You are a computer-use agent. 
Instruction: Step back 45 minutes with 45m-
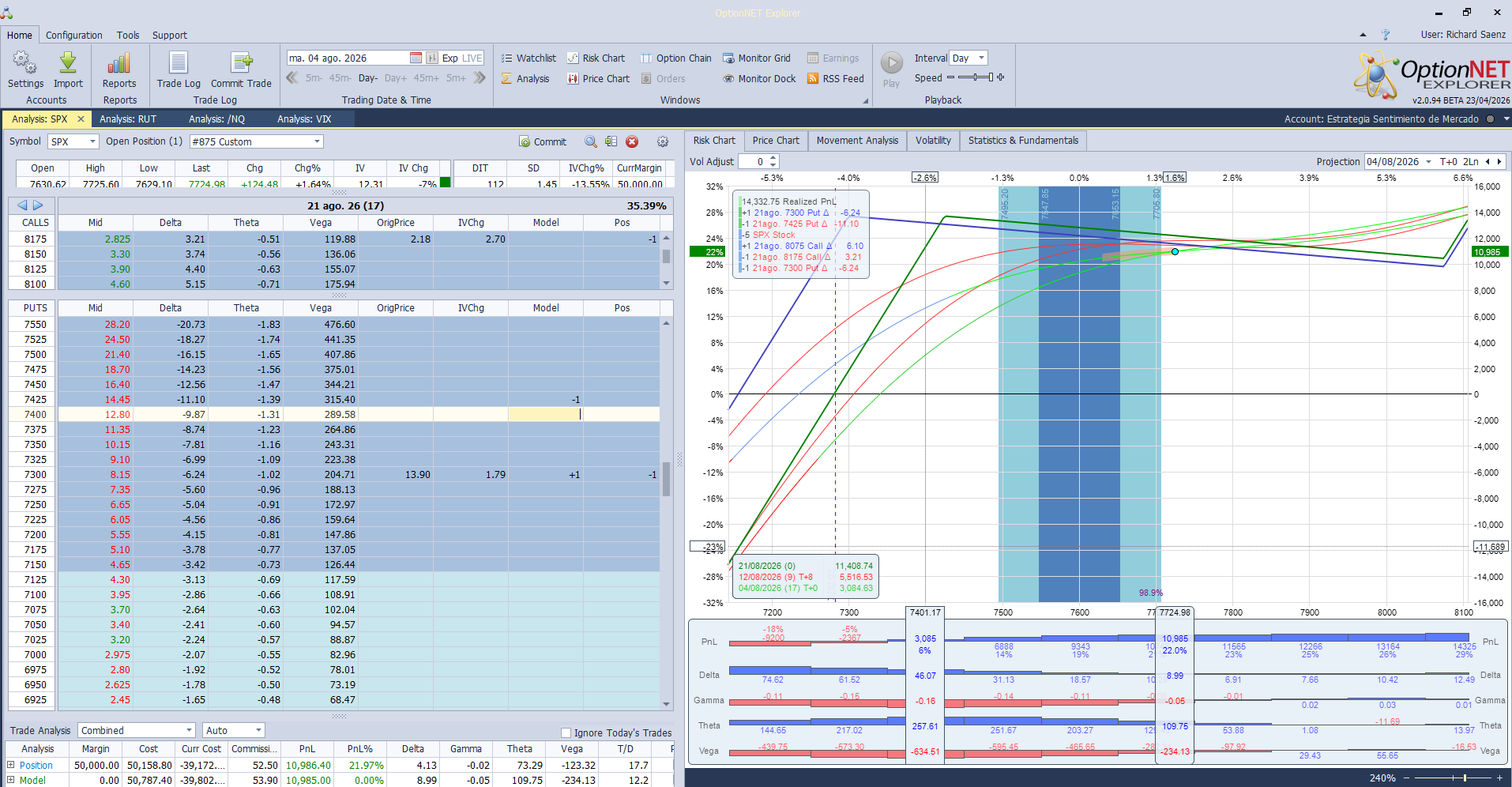[x=340, y=78]
